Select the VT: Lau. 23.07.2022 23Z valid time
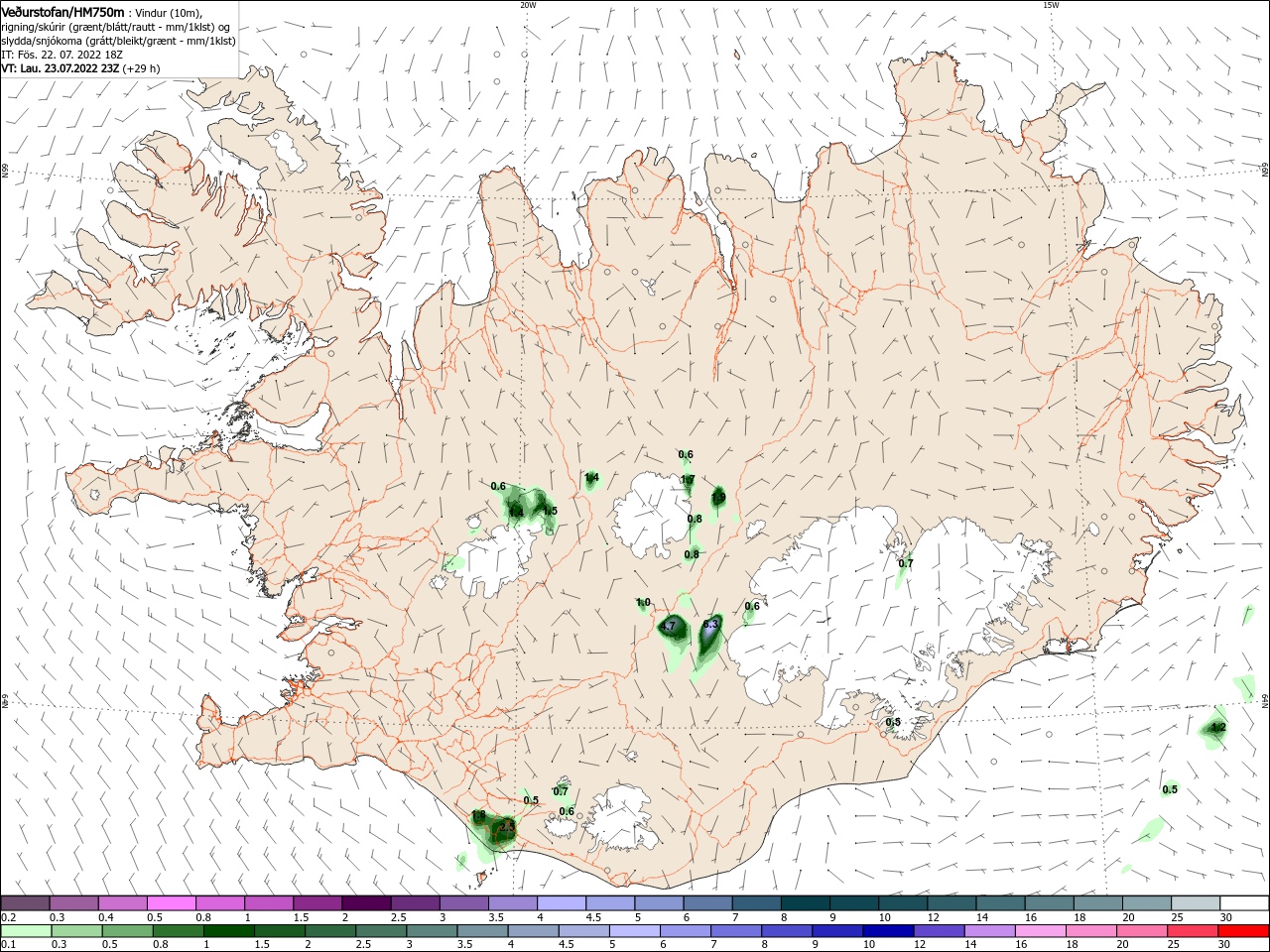 pyautogui.click(x=80, y=68)
